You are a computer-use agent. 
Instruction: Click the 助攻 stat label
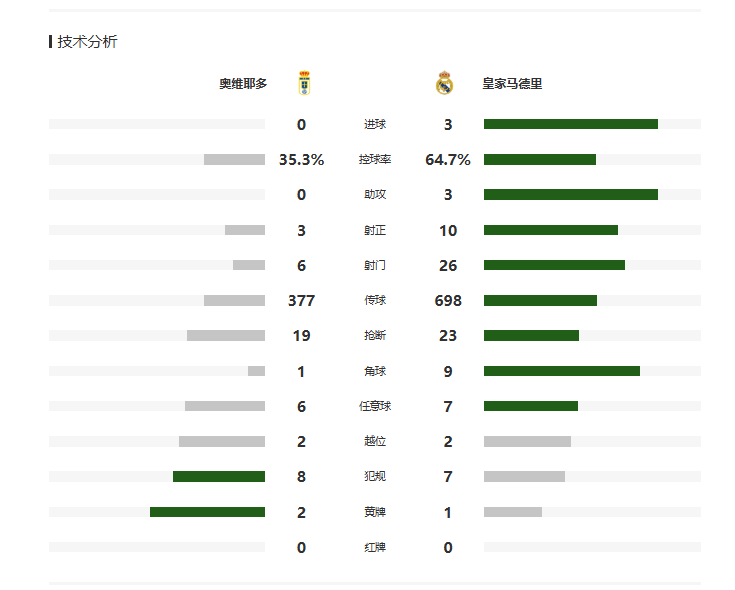pos(375,194)
